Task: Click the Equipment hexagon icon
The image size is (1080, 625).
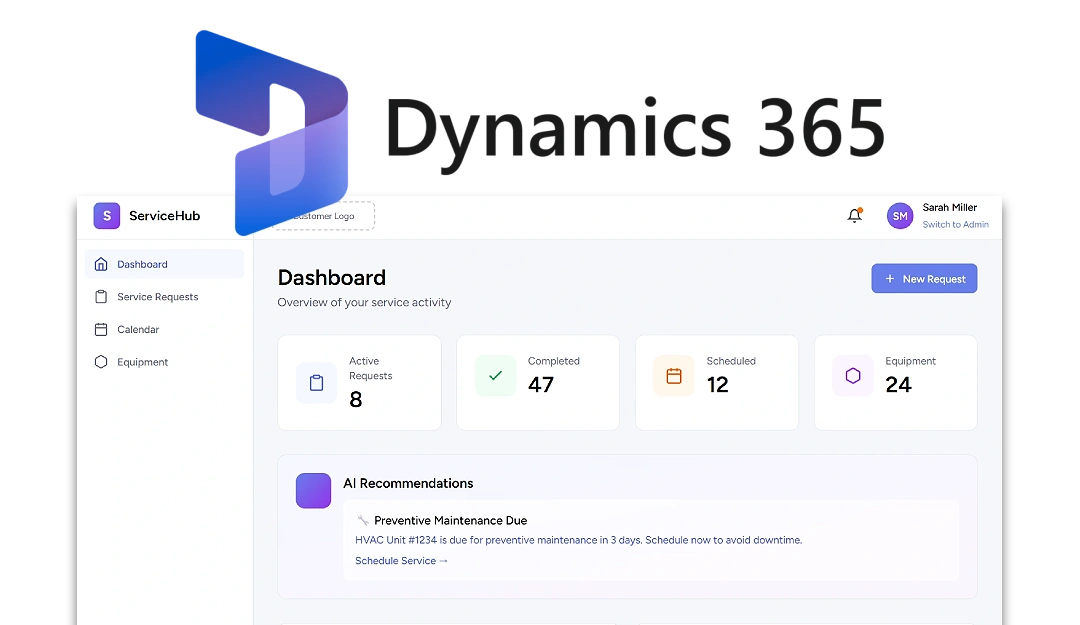Action: (x=852, y=376)
